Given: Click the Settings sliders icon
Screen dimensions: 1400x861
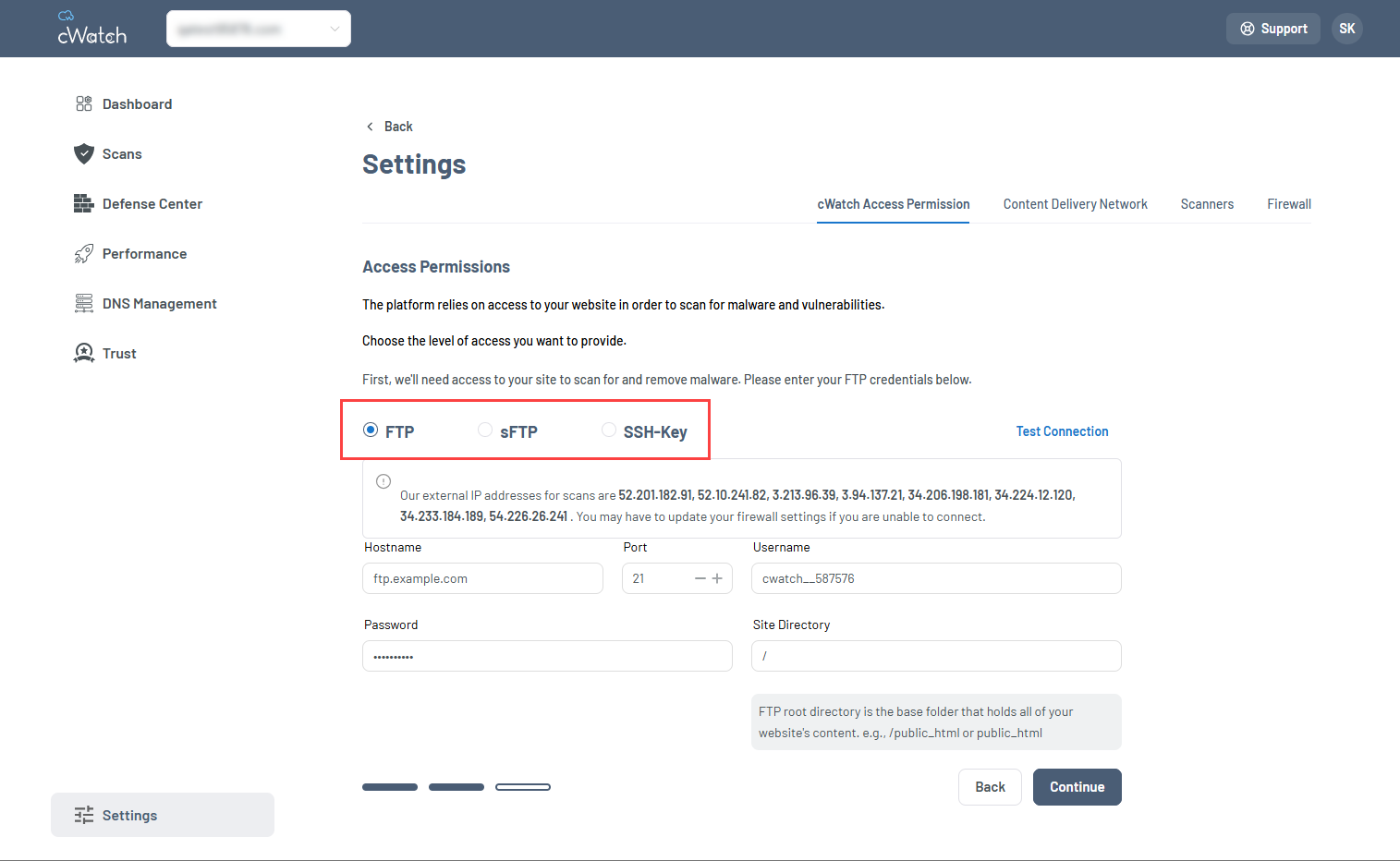Looking at the screenshot, I should coord(84,815).
